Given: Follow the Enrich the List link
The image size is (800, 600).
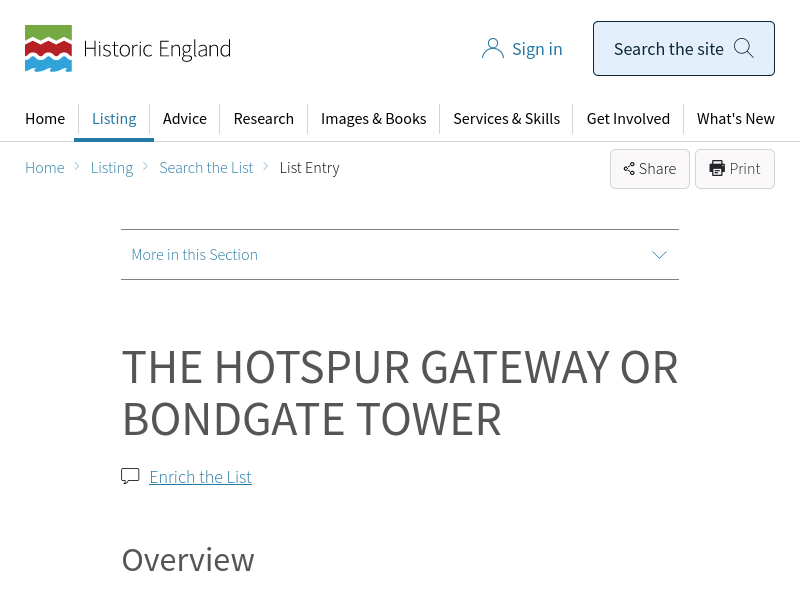Looking at the screenshot, I should [200, 477].
